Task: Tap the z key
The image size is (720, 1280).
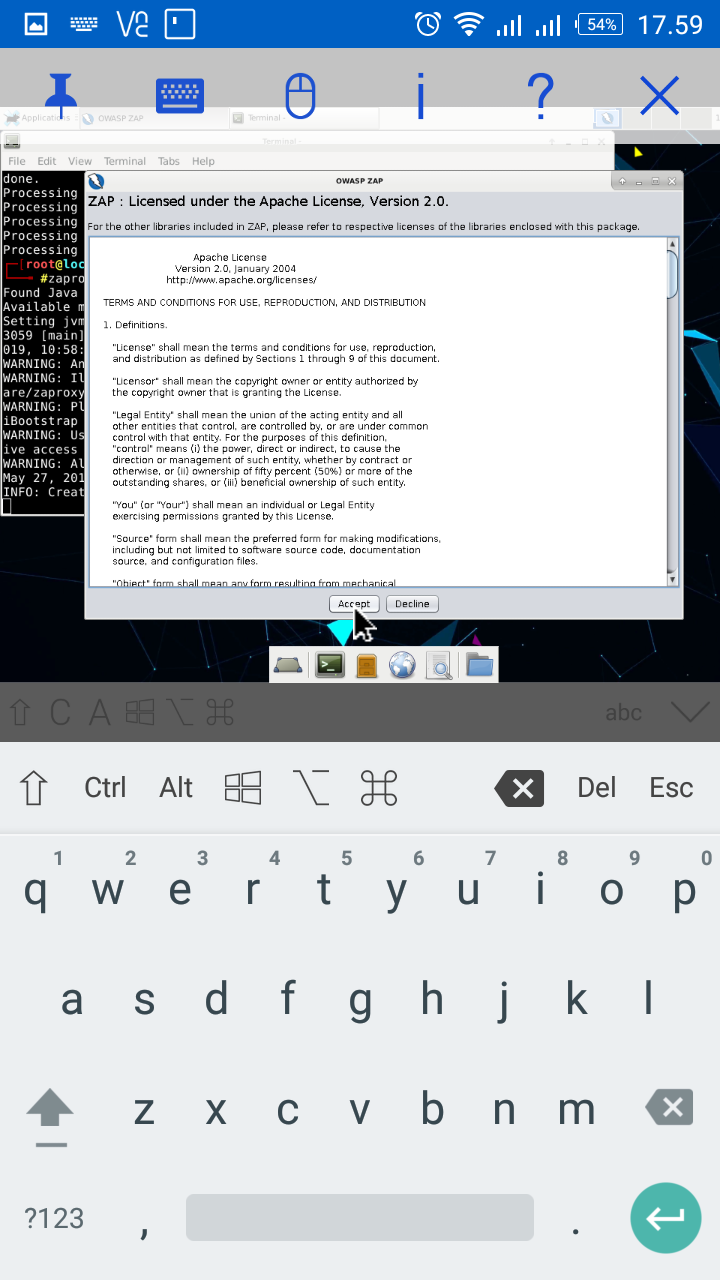Action: pyautogui.click(x=144, y=1109)
